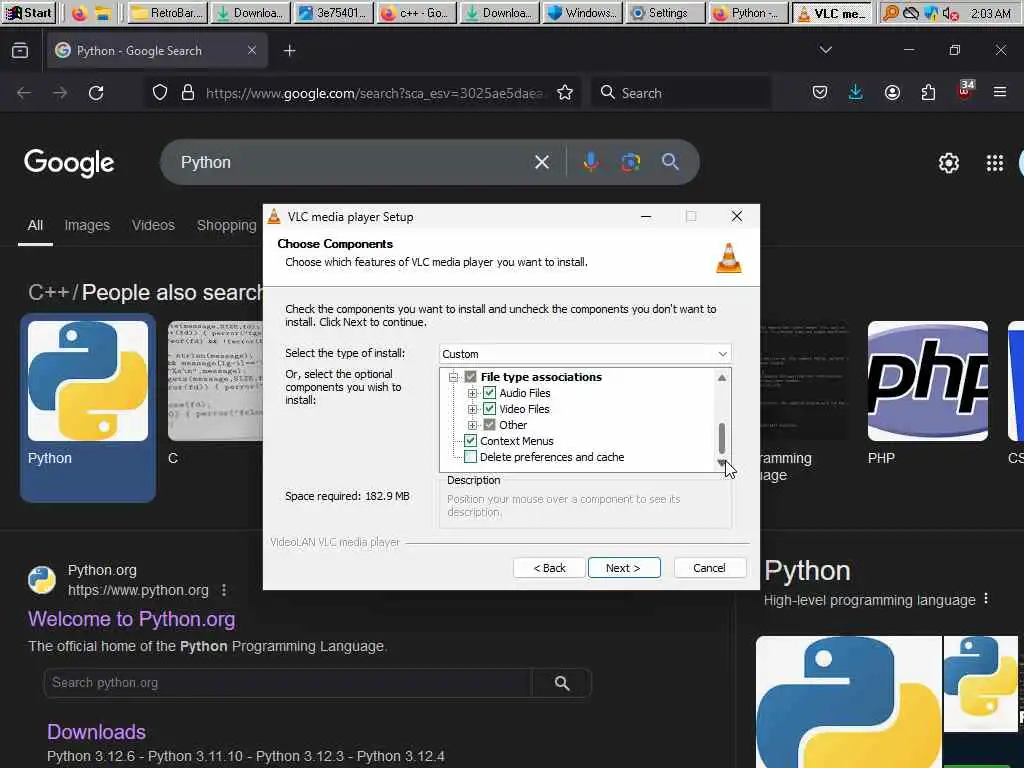Click the muted volume tray icon

click(951, 13)
